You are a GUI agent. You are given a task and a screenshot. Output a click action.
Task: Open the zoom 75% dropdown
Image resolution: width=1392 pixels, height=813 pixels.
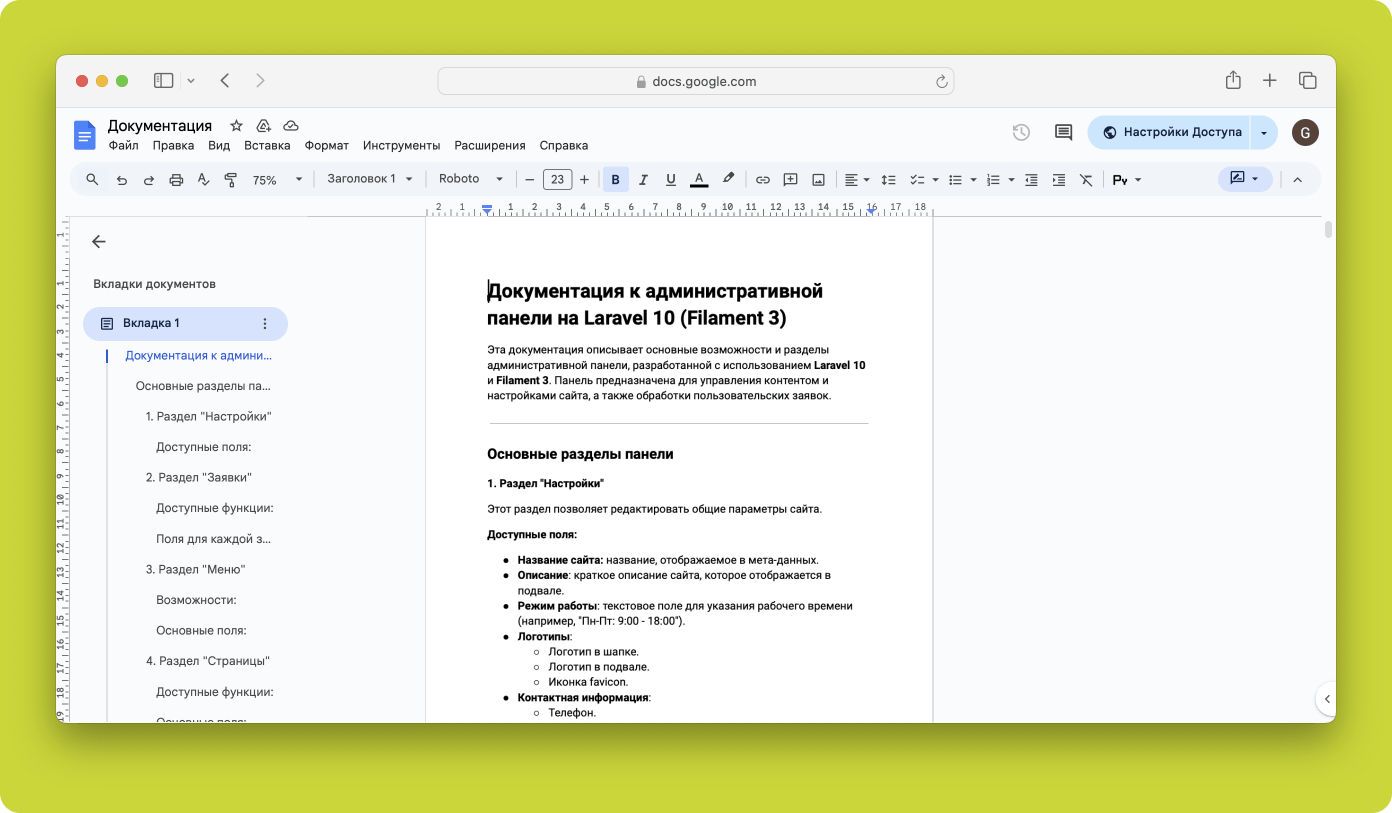[x=276, y=180]
